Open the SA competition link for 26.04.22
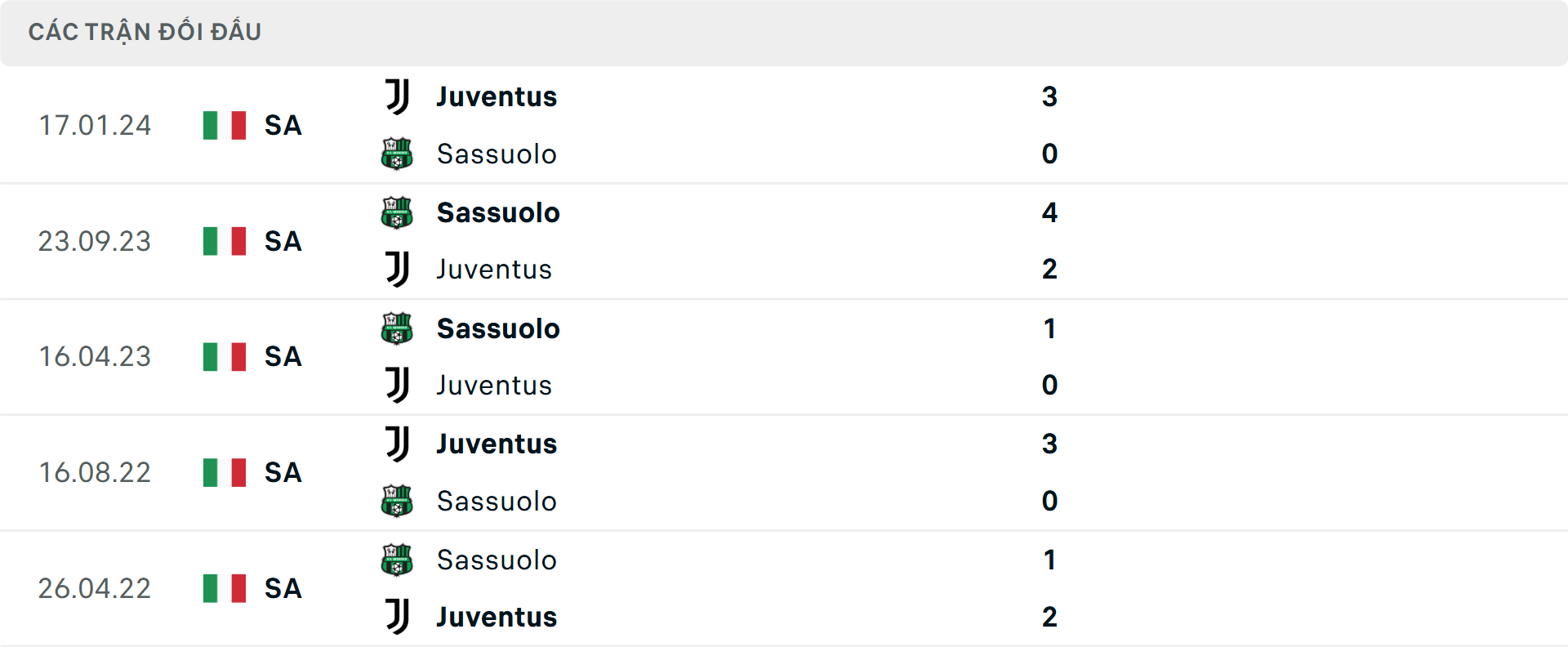1568x647 pixels. click(x=282, y=588)
